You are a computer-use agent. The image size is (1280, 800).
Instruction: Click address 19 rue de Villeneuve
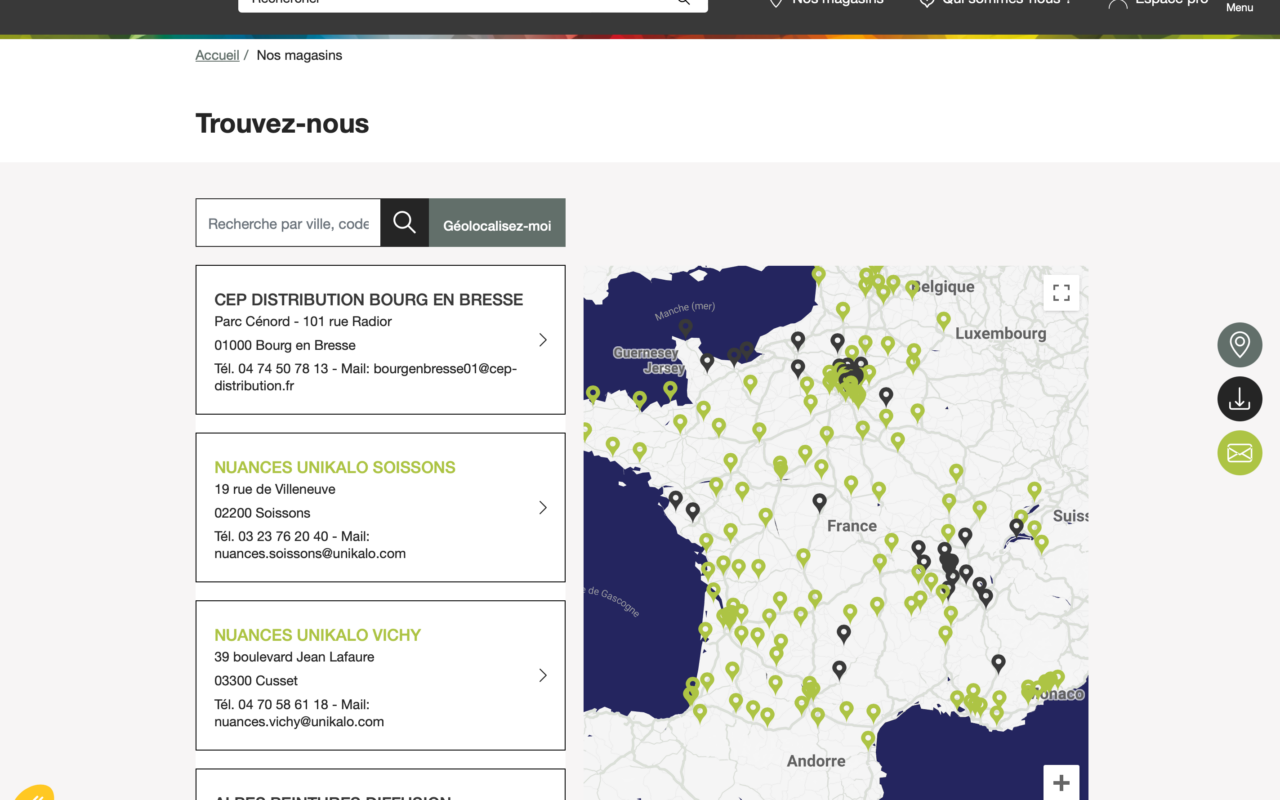coord(275,489)
